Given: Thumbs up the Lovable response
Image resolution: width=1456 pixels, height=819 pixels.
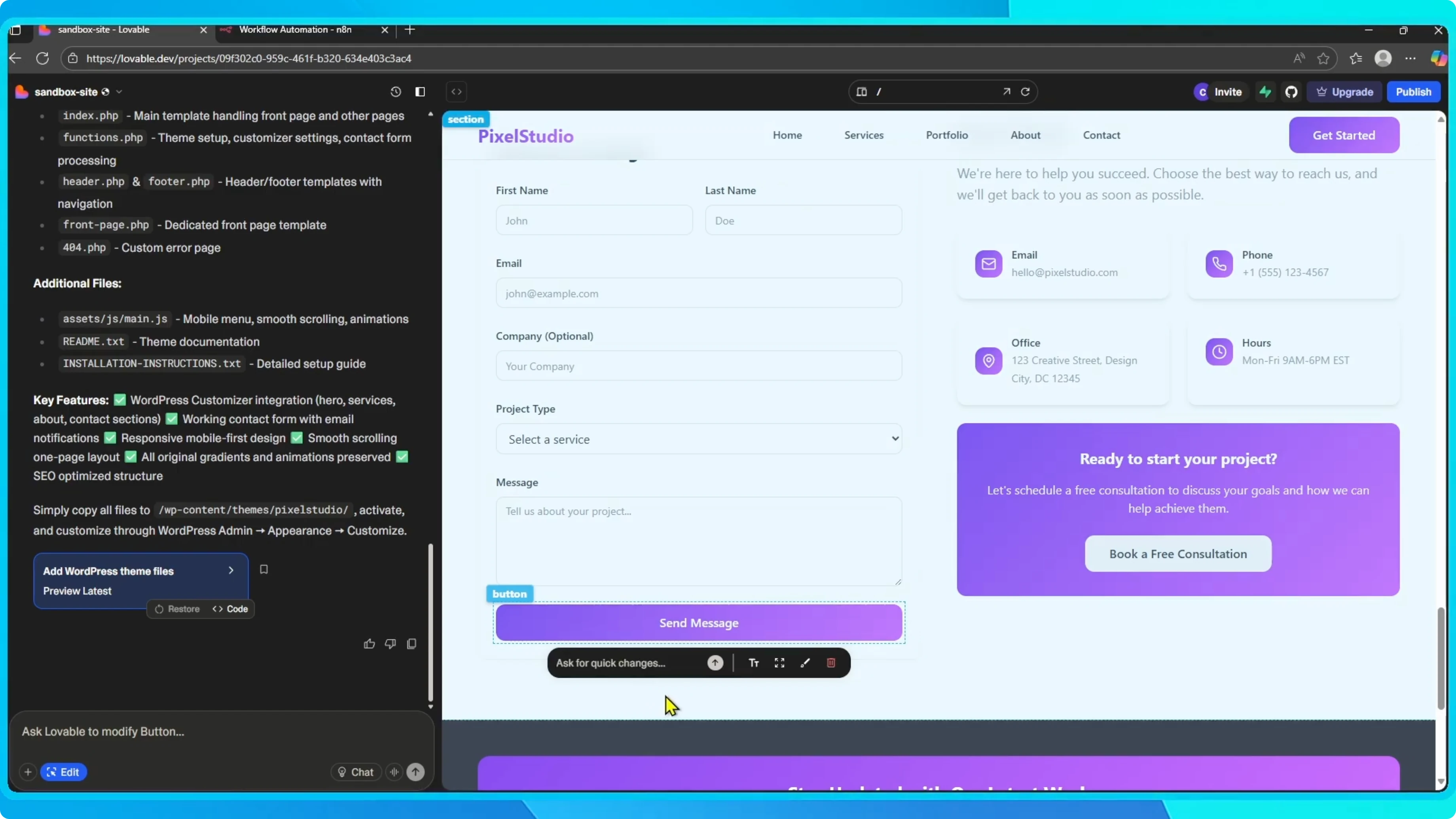Looking at the screenshot, I should pyautogui.click(x=369, y=644).
